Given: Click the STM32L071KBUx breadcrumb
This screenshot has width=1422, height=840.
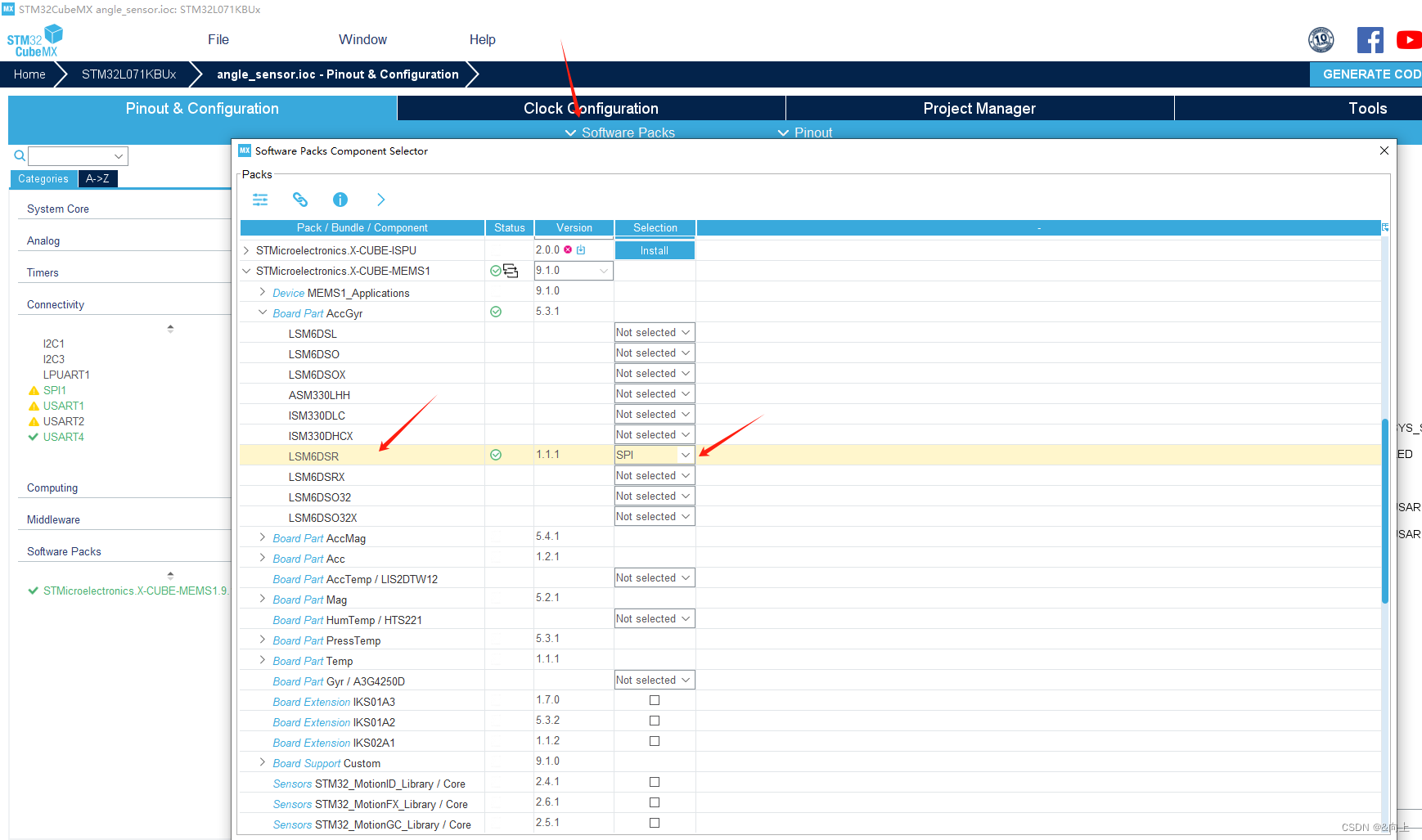Looking at the screenshot, I should [x=128, y=74].
